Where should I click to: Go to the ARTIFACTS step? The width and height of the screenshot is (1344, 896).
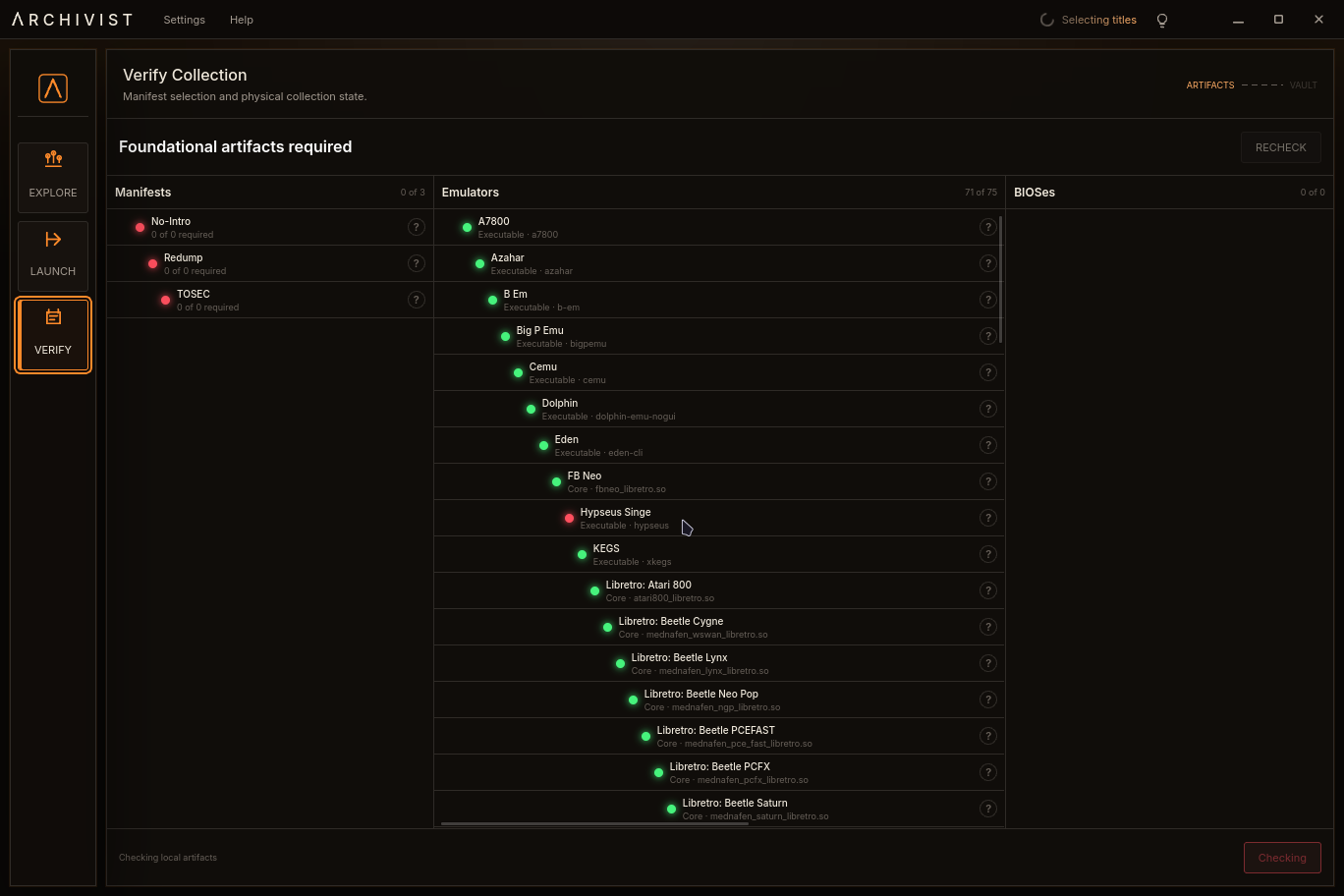1210,85
